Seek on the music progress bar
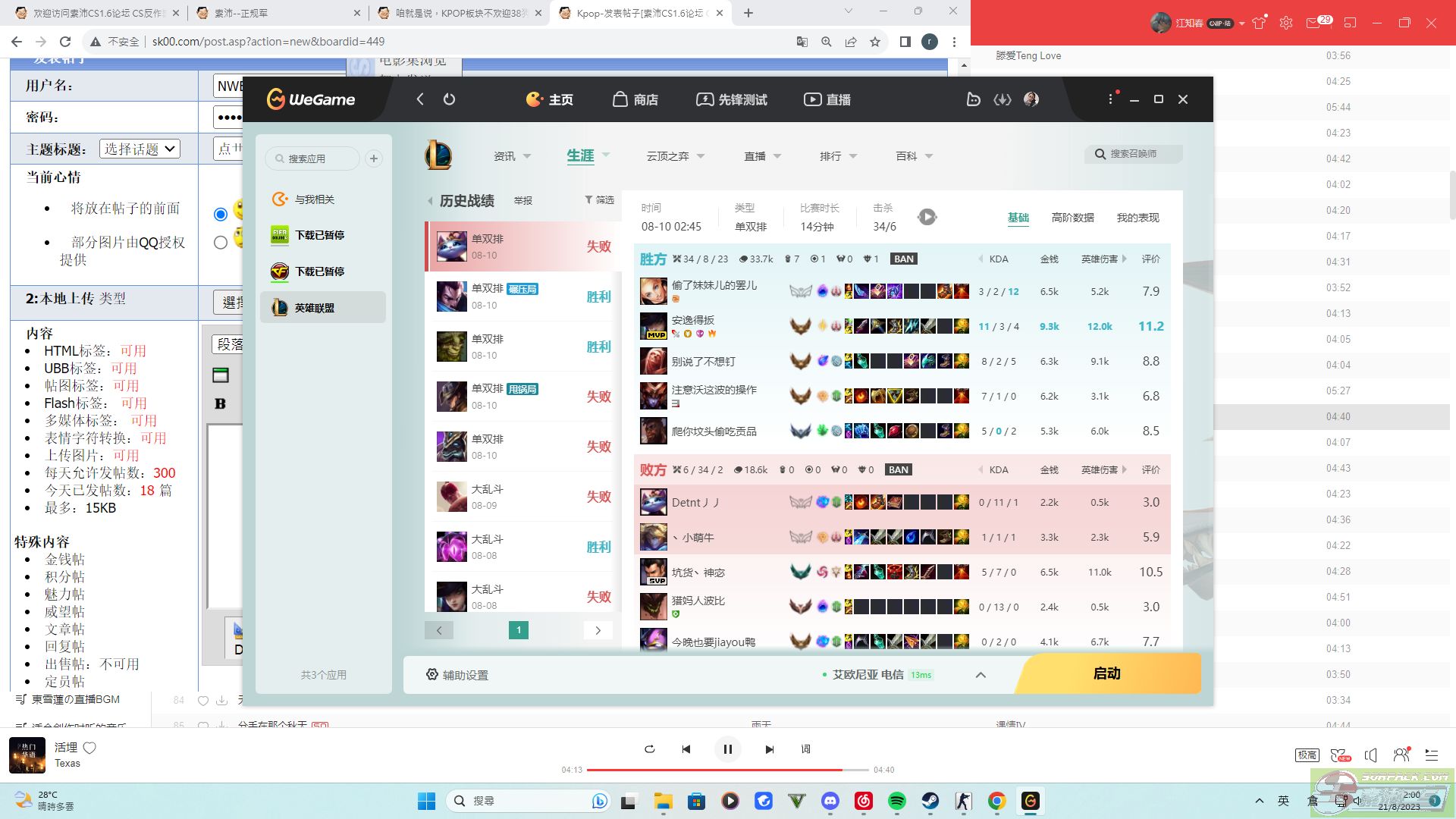1456x819 pixels. point(726,770)
